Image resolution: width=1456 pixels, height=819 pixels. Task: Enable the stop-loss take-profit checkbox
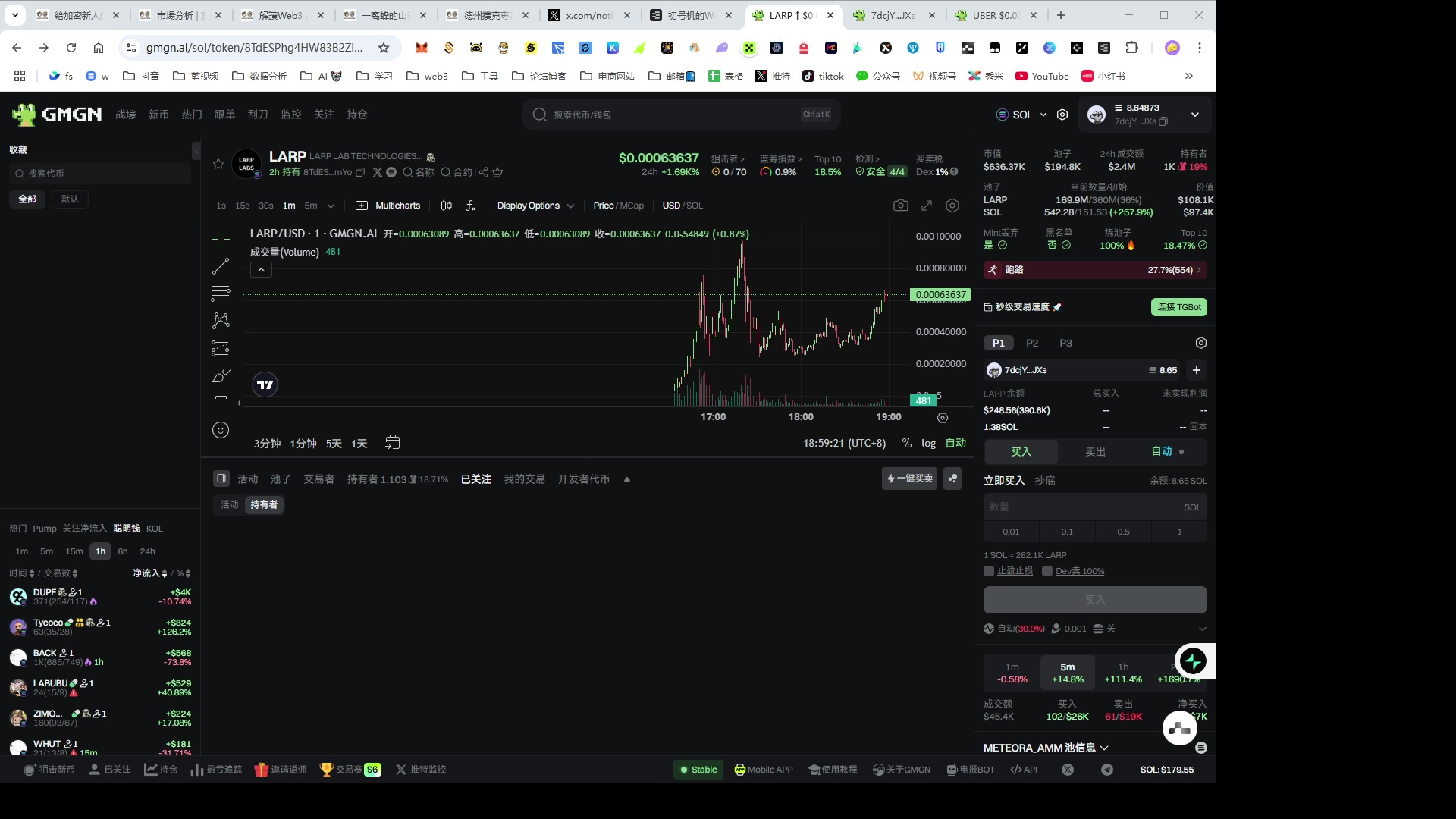989,571
